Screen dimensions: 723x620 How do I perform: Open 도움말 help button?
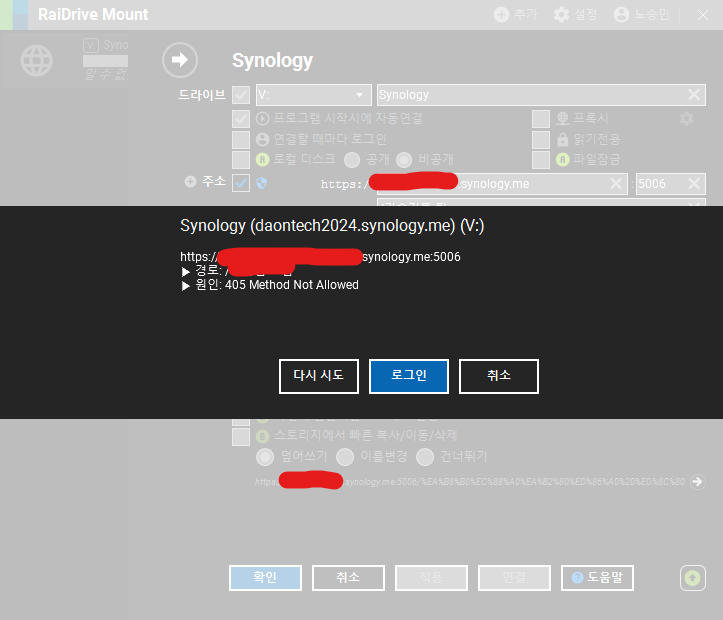tap(597, 578)
